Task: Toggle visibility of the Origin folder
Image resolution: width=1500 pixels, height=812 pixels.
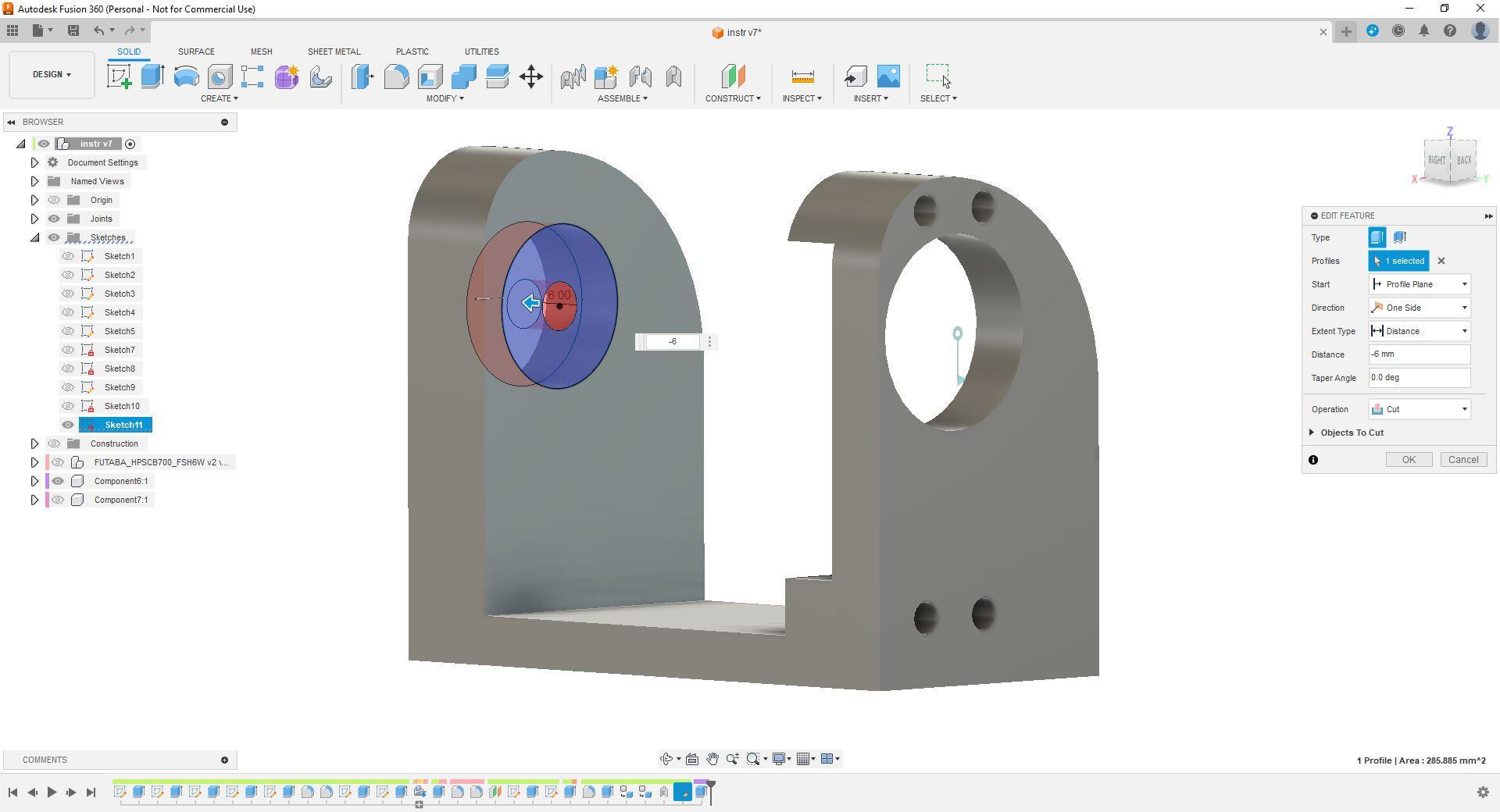Action: pos(54,200)
